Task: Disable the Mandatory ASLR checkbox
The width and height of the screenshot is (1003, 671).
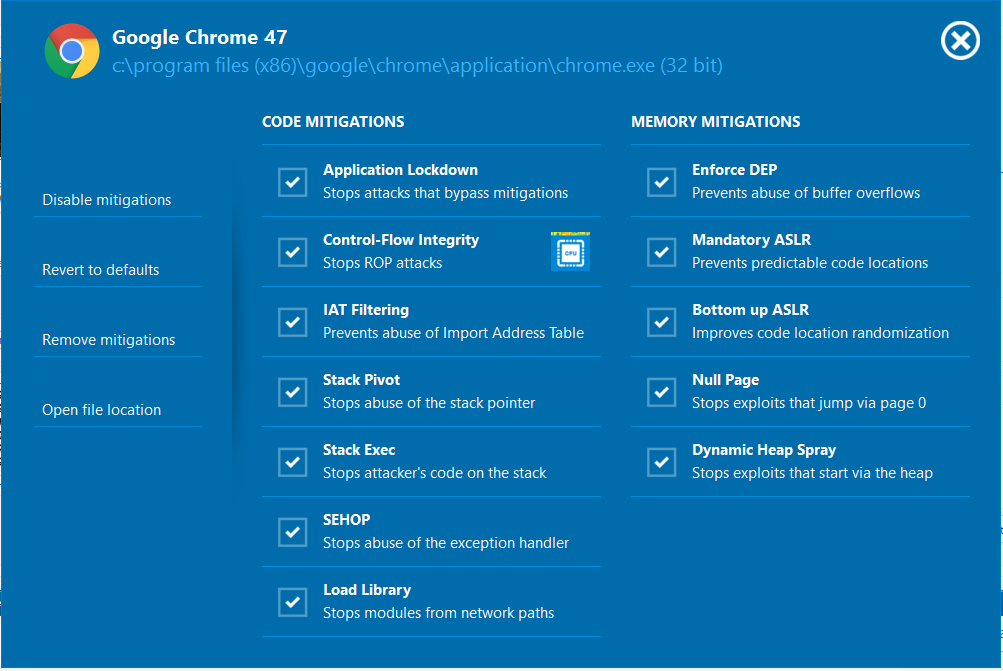Action: (661, 252)
